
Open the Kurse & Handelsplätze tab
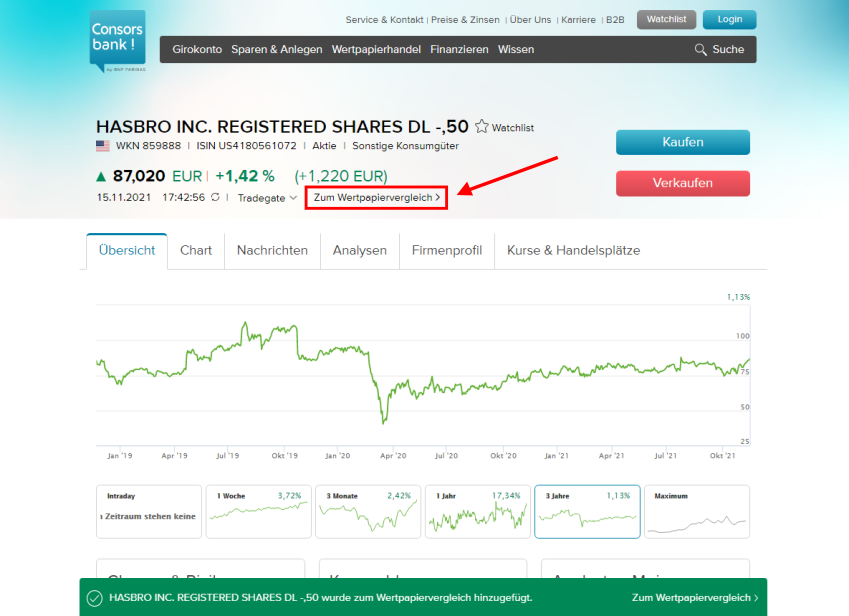pyautogui.click(x=573, y=251)
